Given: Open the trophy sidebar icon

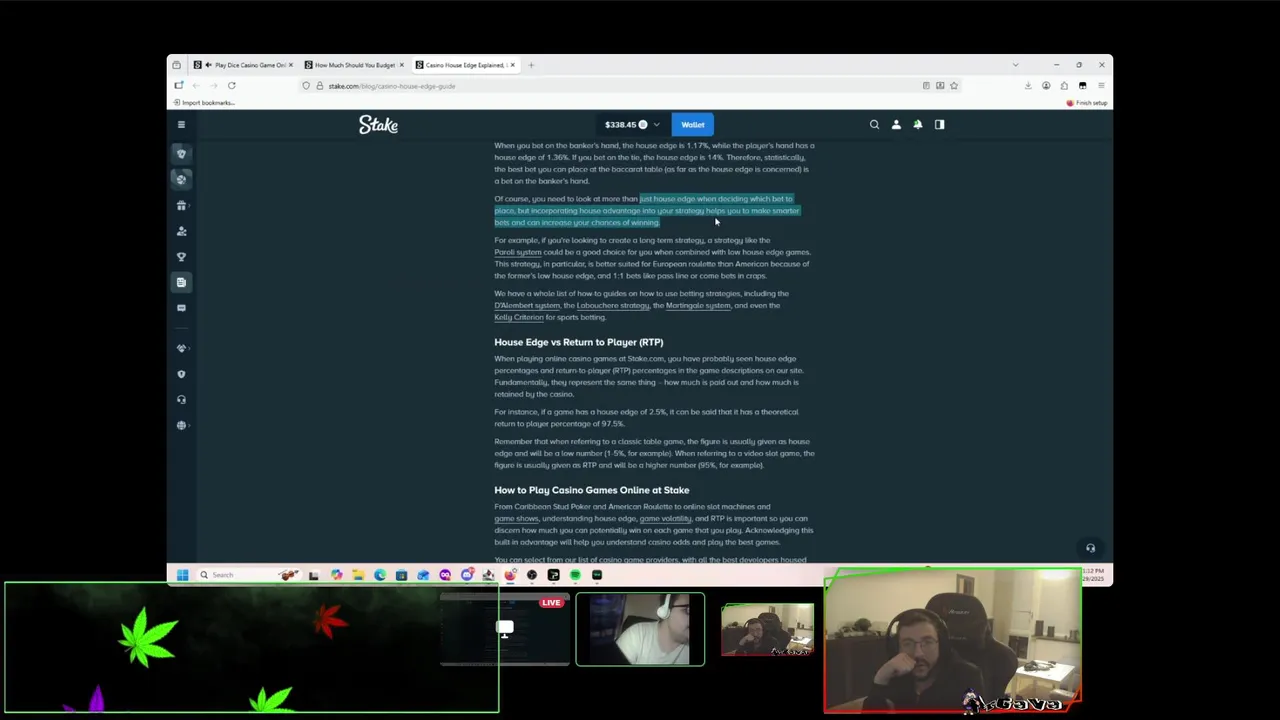Looking at the screenshot, I should (x=181, y=257).
